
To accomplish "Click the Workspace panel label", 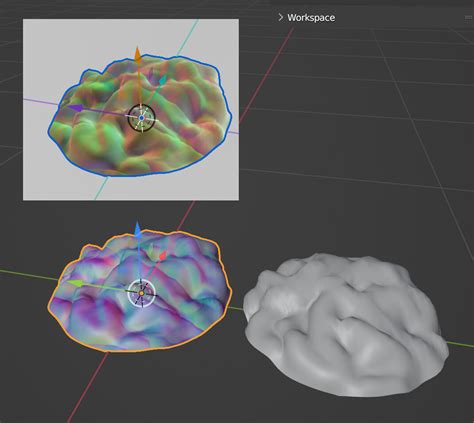I will coord(311,18).
